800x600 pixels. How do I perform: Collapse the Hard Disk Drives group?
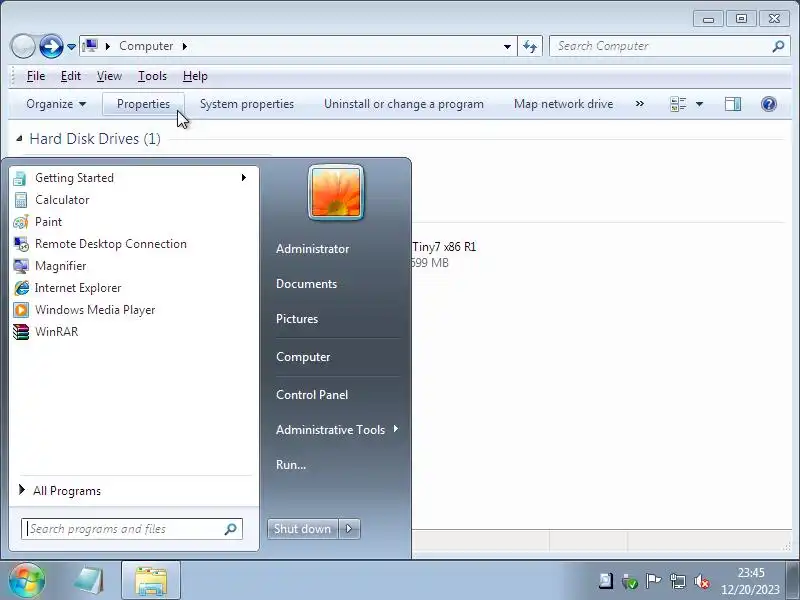pyautogui.click(x=19, y=138)
